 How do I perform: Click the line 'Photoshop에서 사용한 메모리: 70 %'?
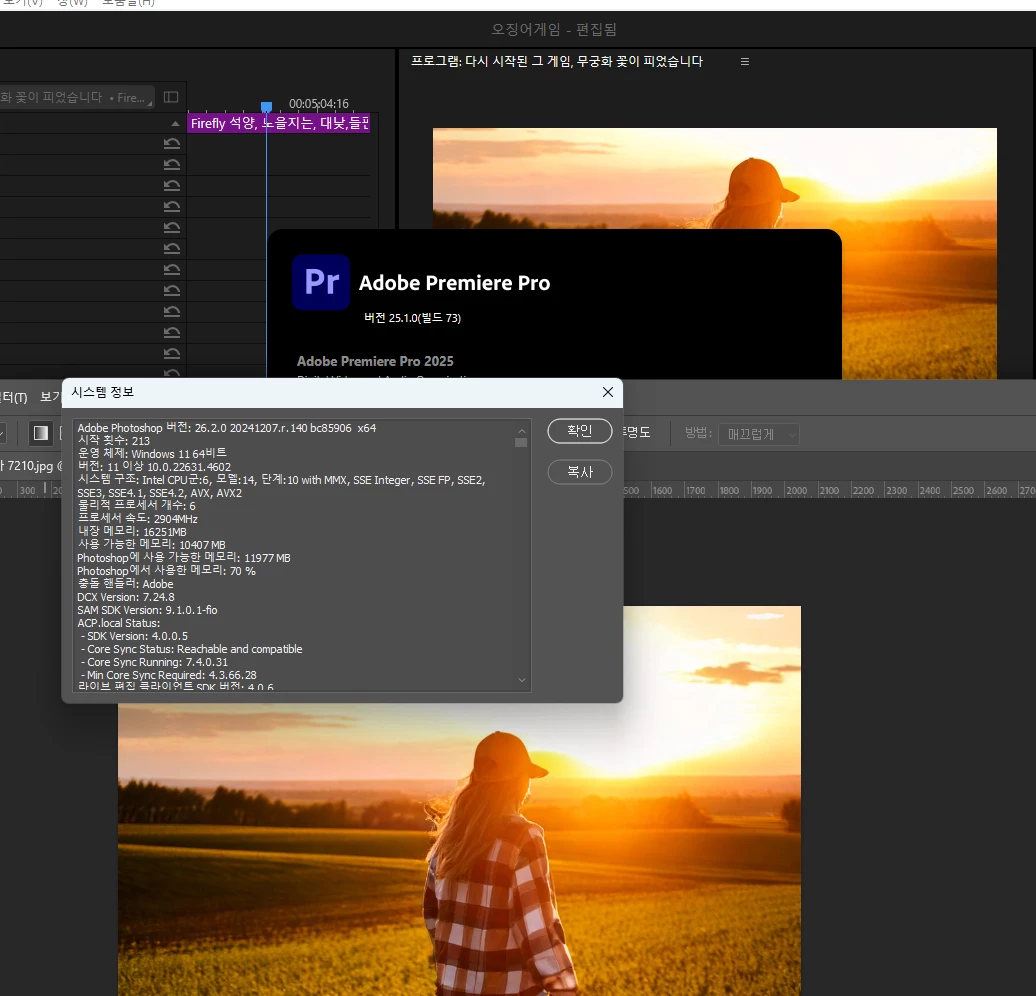click(166, 571)
